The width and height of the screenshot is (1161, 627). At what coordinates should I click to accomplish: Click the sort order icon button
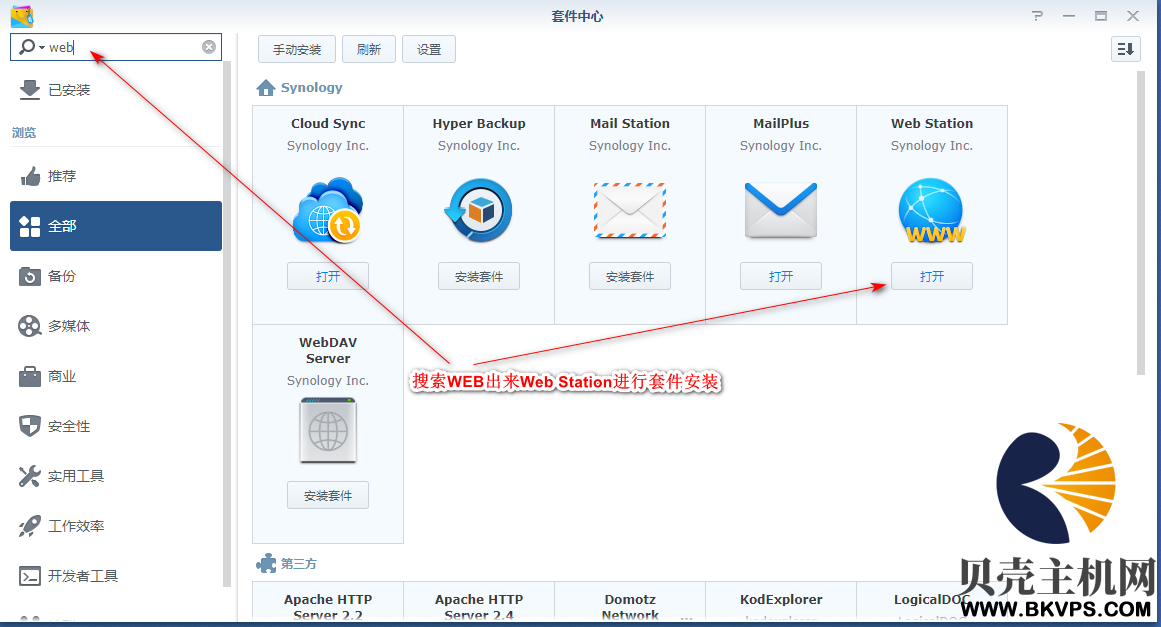point(1125,50)
